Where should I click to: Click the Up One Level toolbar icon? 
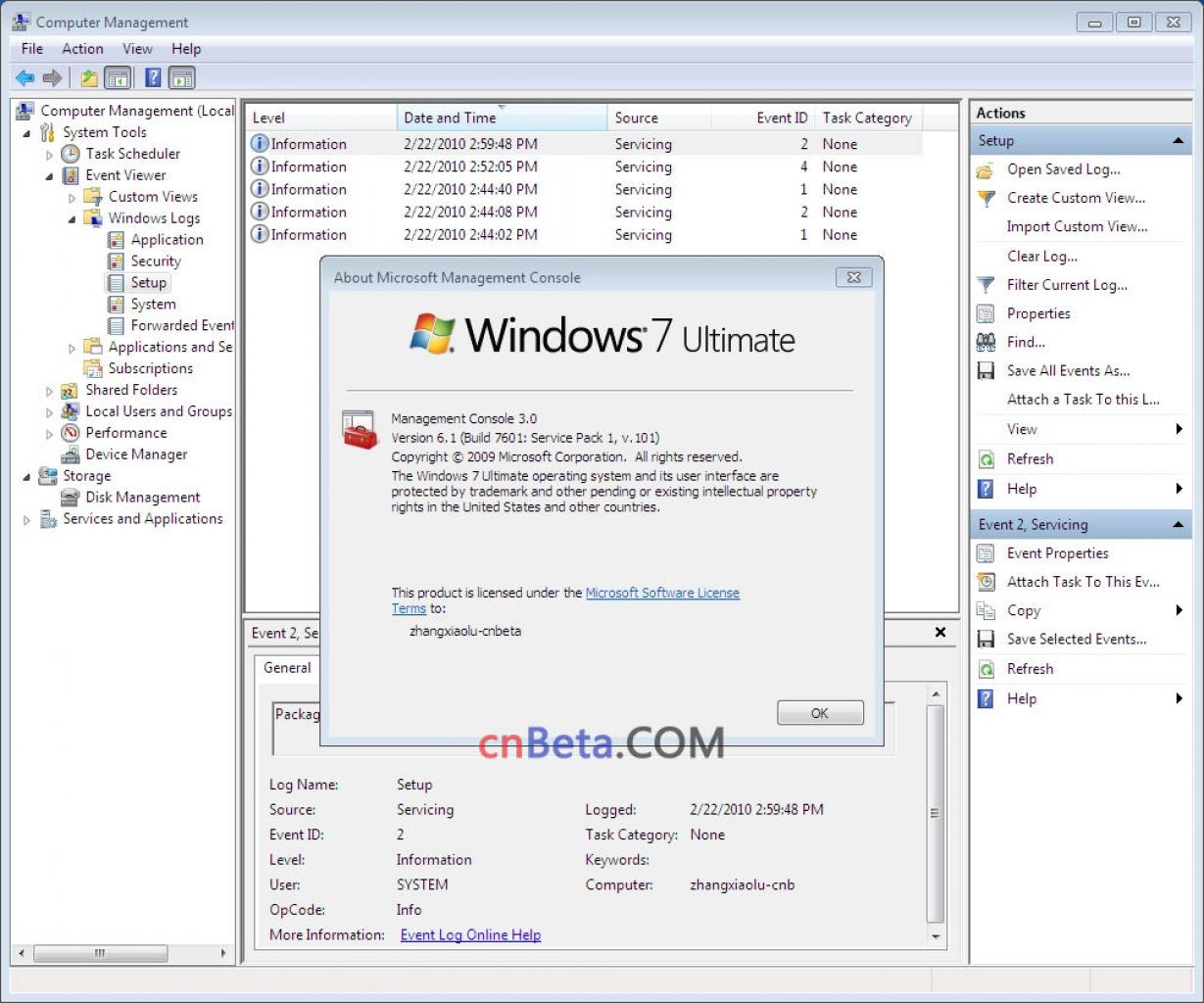click(x=89, y=77)
